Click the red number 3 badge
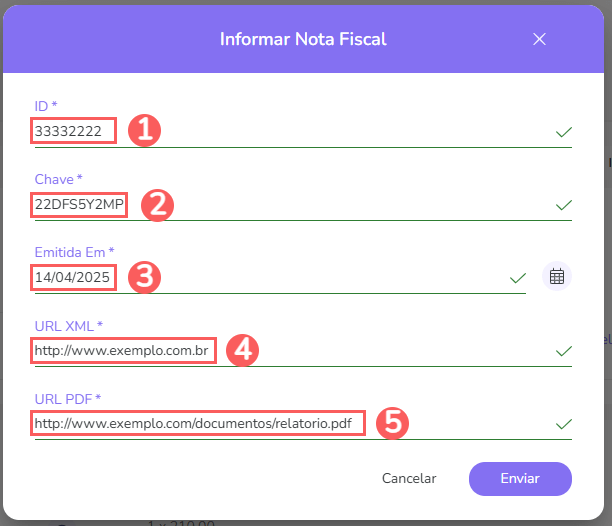This screenshot has height=526, width=612. [x=146, y=277]
